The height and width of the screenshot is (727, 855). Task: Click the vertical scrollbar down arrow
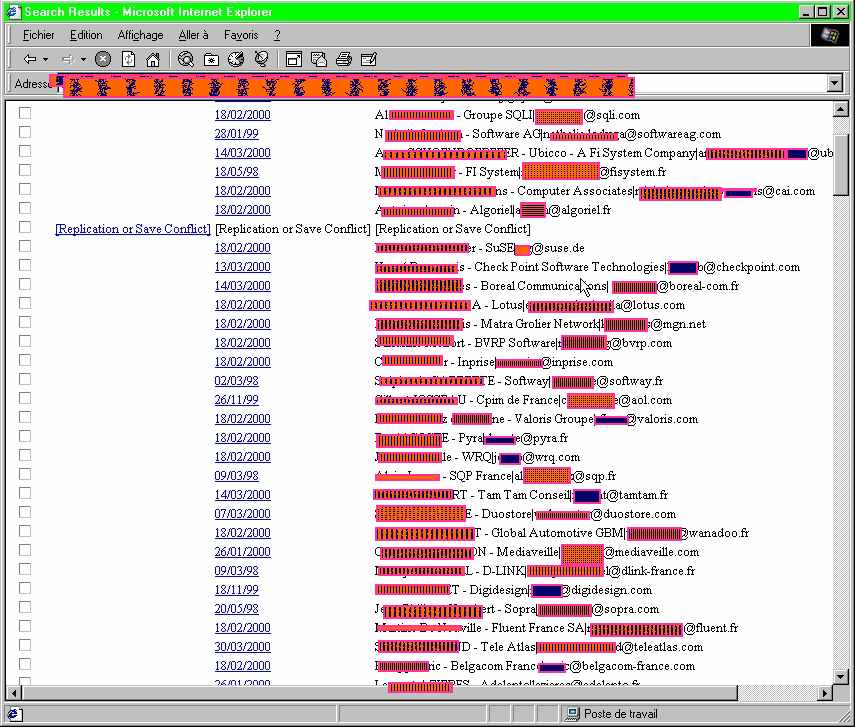(840, 677)
